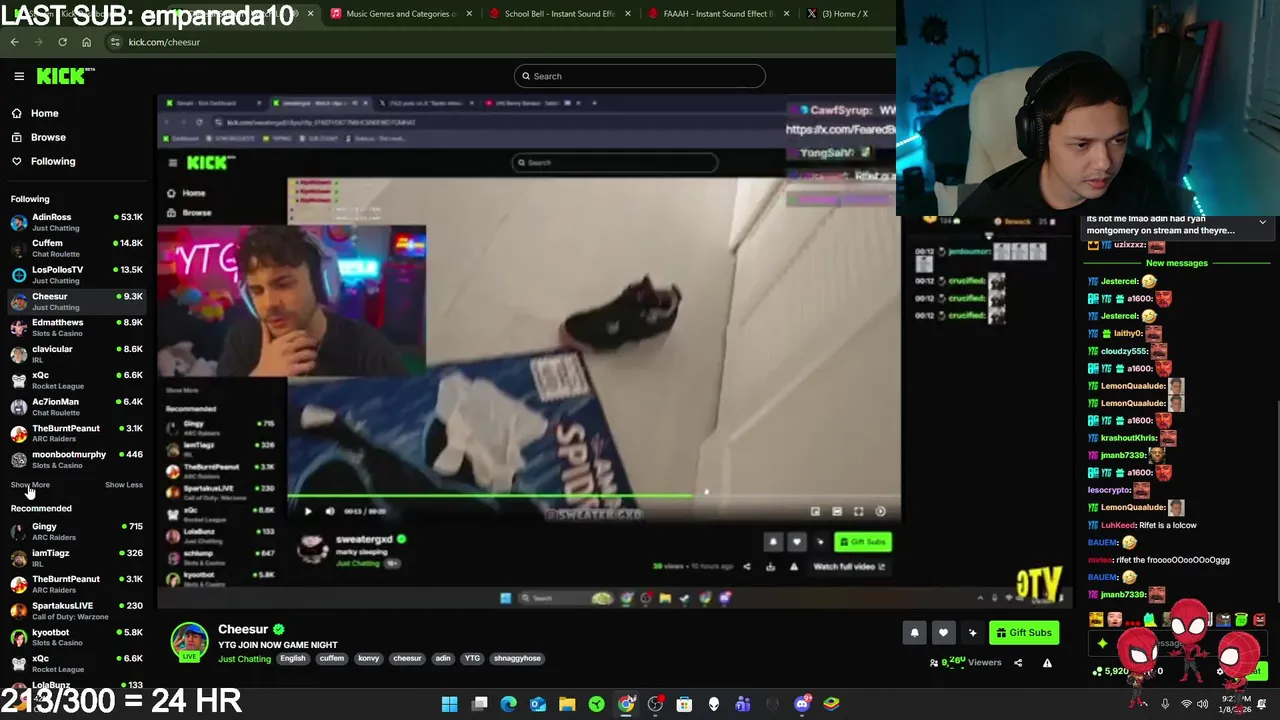The image size is (1280, 720).
Task: Collapse the pinned chat message chevron
Action: pos(1262,222)
